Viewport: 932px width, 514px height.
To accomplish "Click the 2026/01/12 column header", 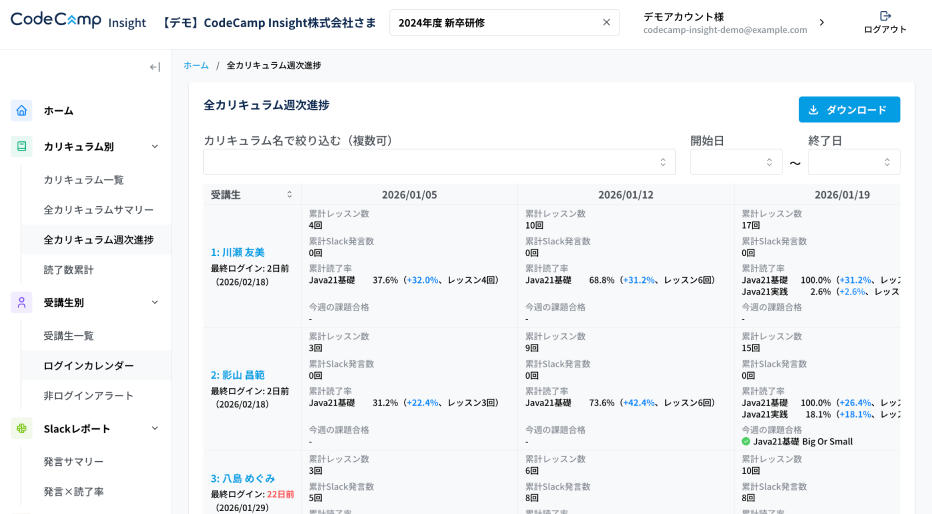I will (625, 194).
